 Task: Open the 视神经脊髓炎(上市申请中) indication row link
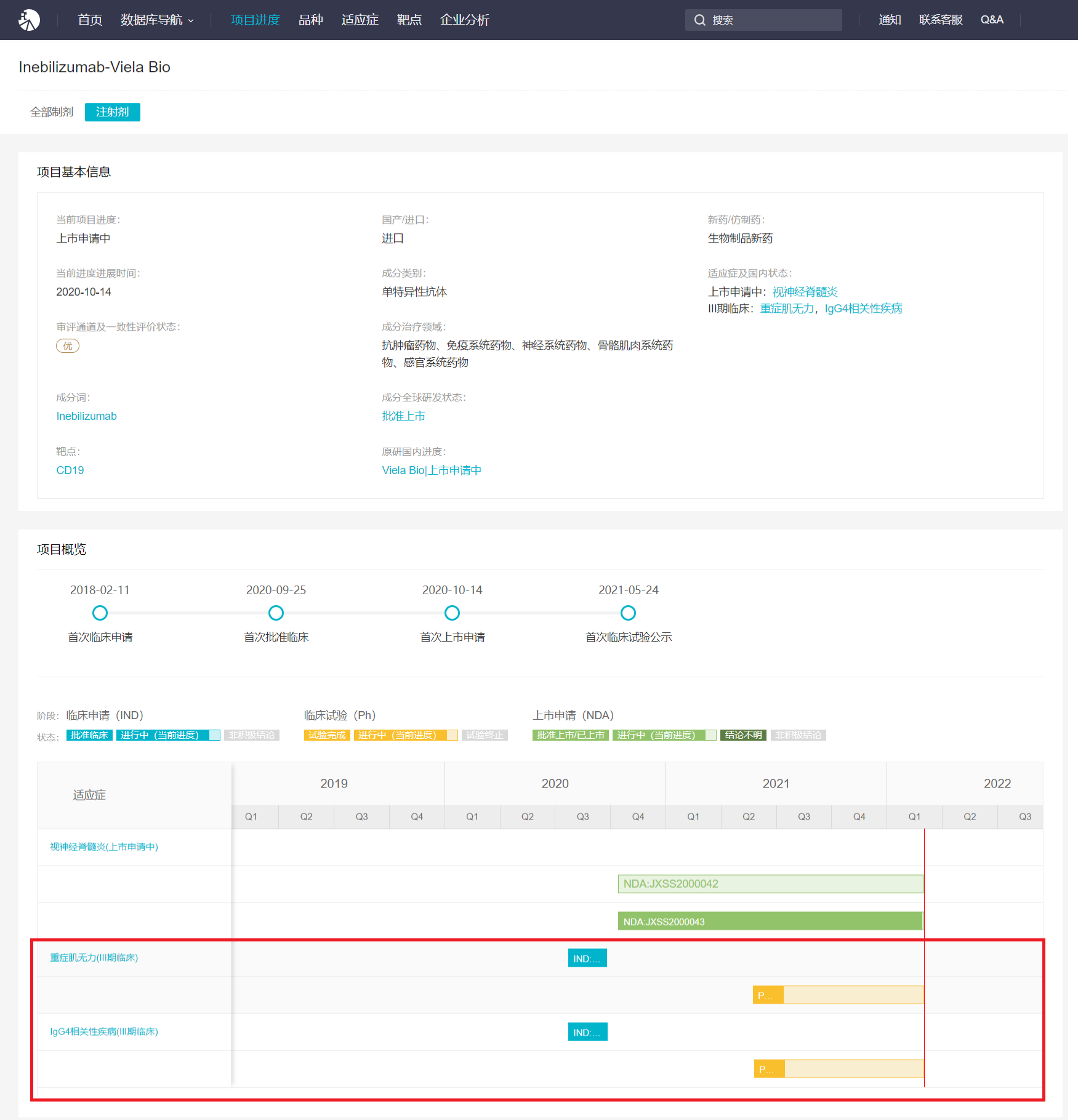(104, 847)
